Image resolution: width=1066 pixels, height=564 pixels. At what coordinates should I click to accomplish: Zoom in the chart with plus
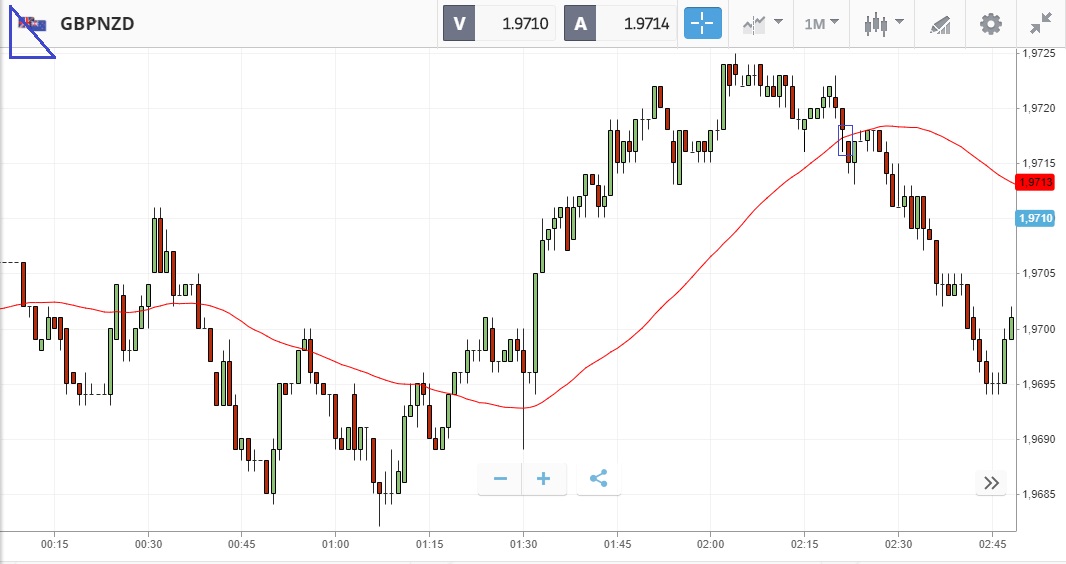tap(544, 479)
